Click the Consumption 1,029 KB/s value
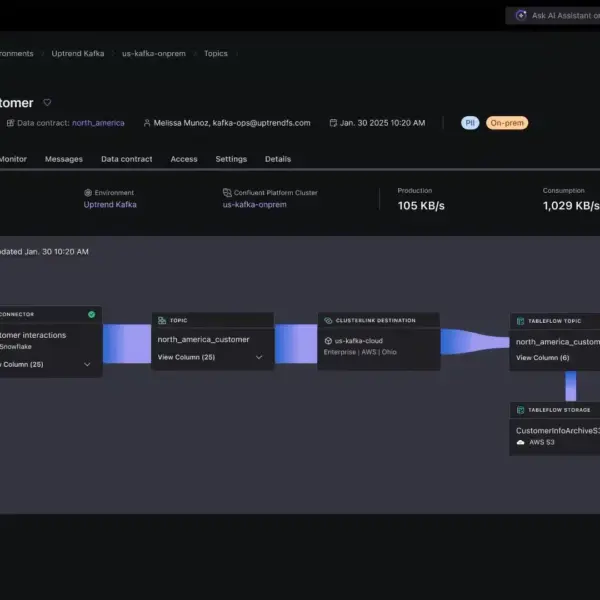 tap(571, 206)
